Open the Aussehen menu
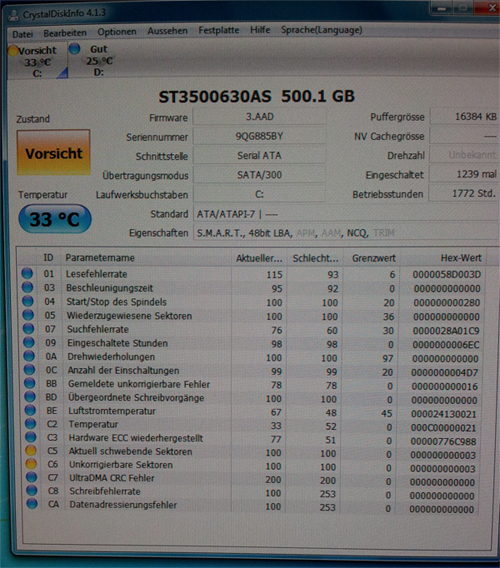Screen dimensions: 500x568 pos(167,31)
